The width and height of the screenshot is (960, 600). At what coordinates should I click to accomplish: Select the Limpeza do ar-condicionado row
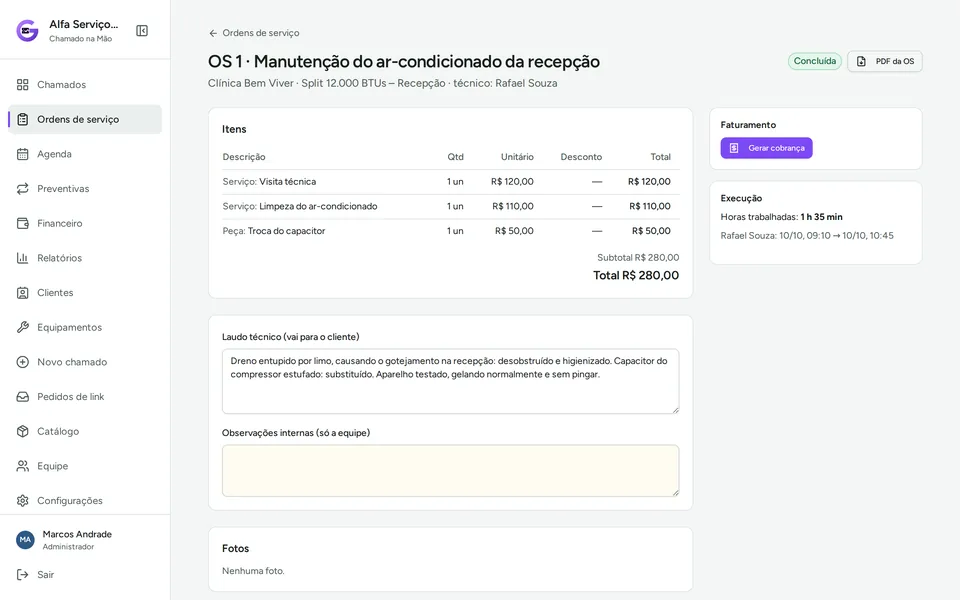[451, 206]
